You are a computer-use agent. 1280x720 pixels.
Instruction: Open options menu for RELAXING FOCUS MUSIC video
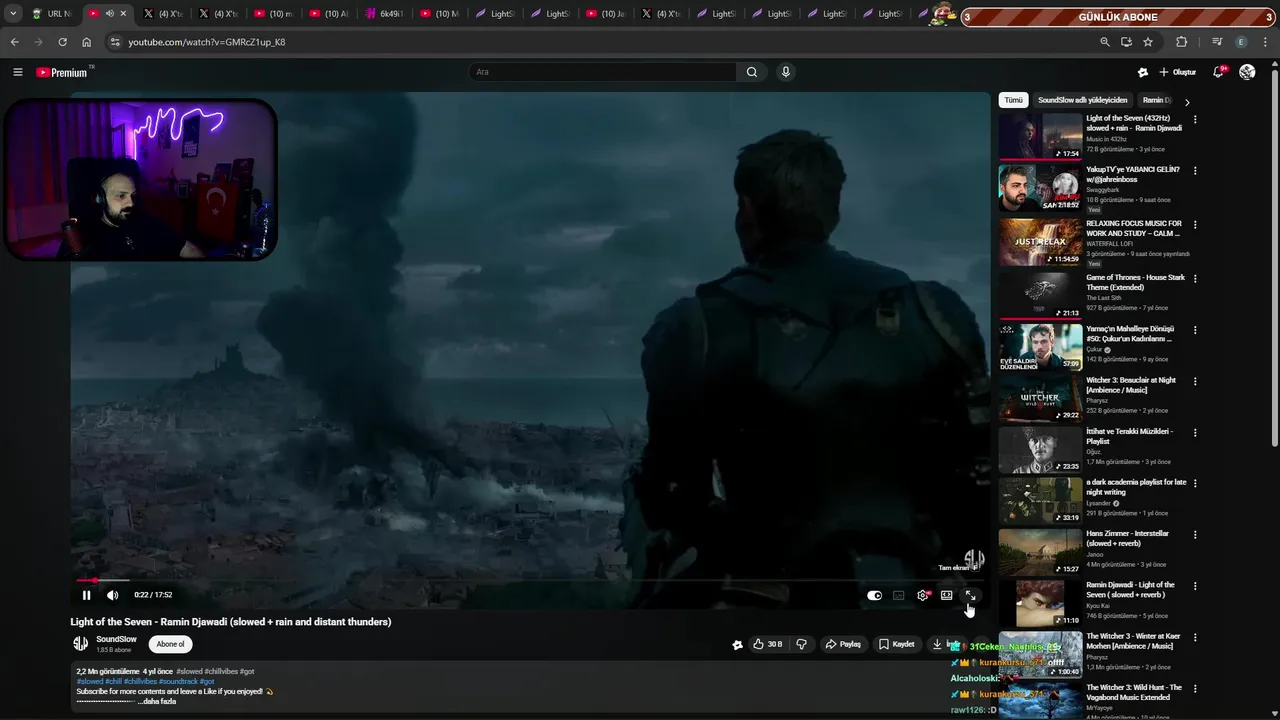(1195, 225)
